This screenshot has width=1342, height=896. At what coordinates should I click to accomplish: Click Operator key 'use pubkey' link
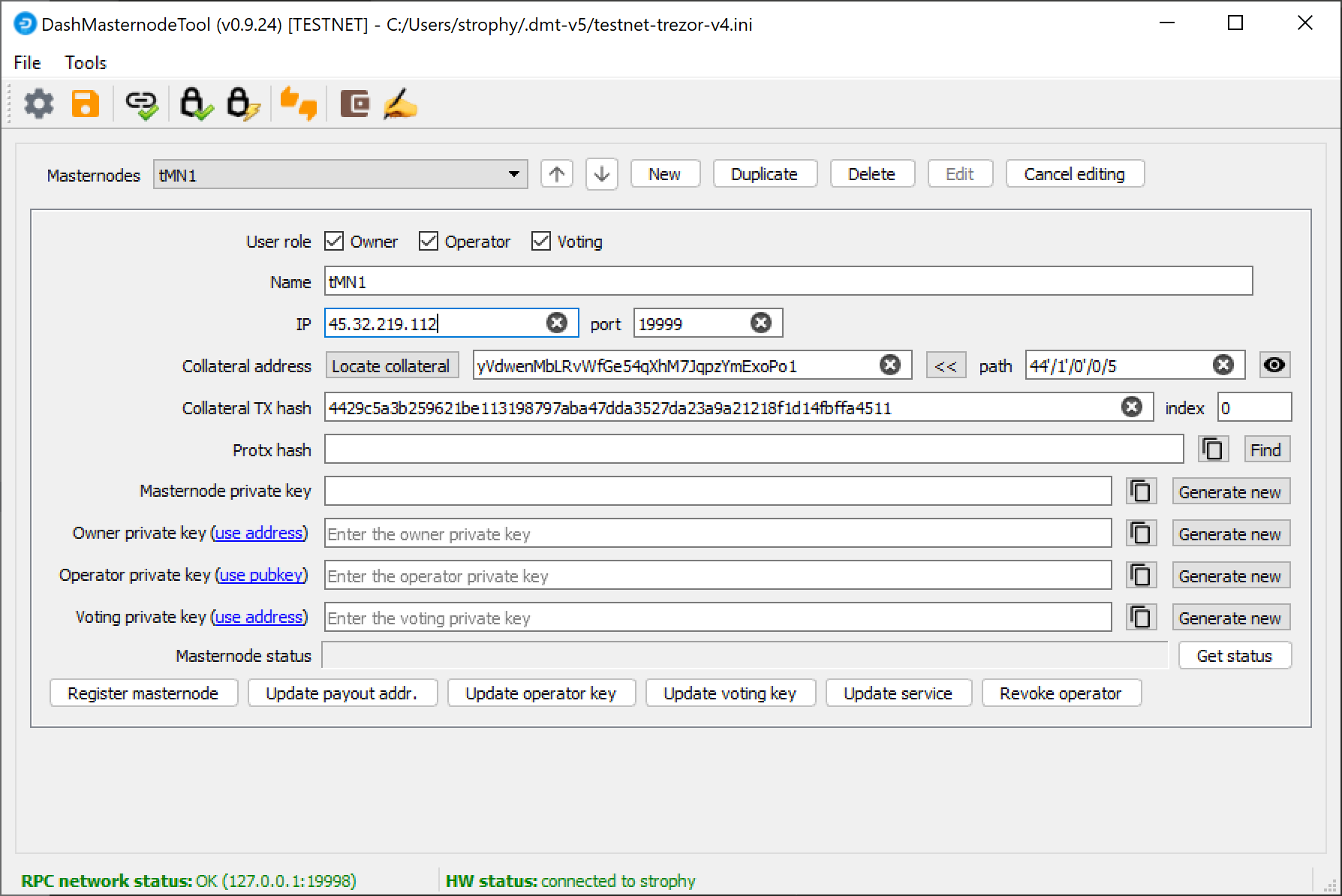pos(261,575)
